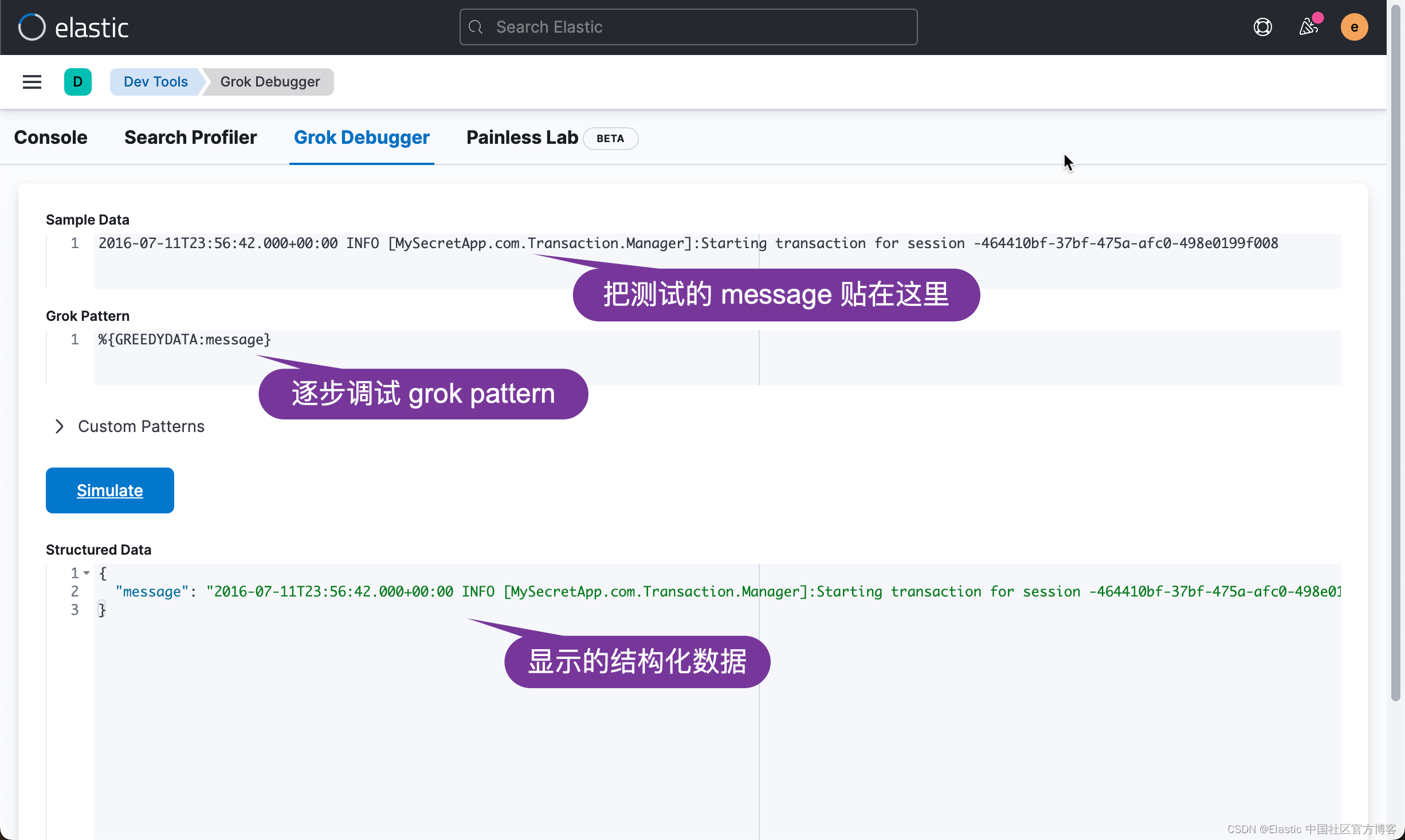1405x840 pixels.
Task: Open the Painless Lab tab
Action: (522, 138)
